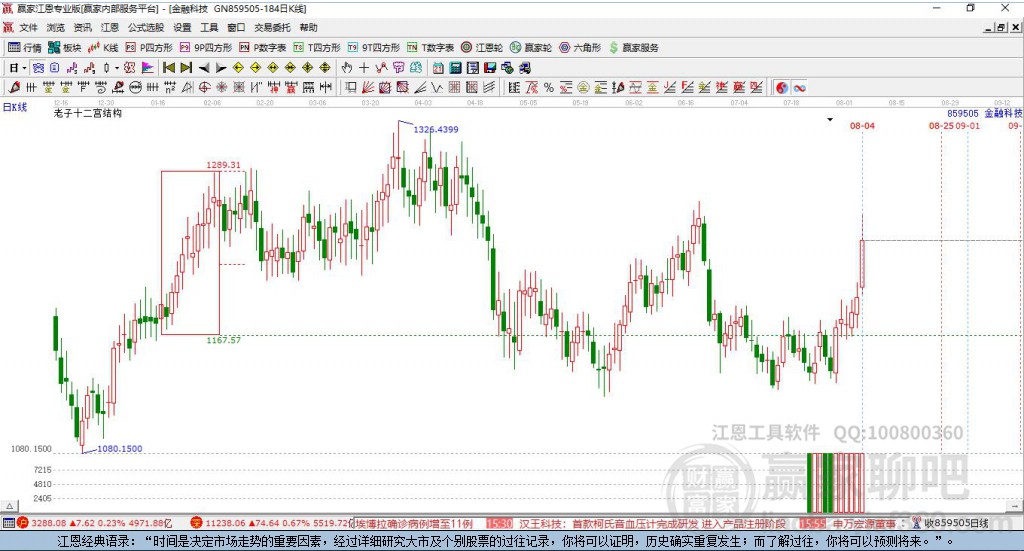Click the first yellow diamond arrow icon

click(x=238, y=68)
